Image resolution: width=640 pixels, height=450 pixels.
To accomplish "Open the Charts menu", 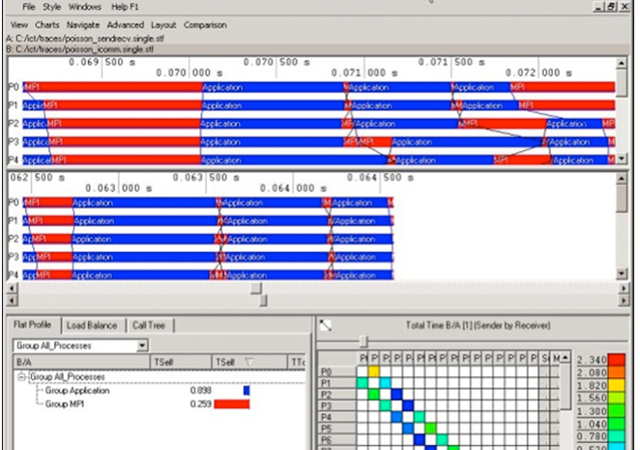I will coord(47,25).
